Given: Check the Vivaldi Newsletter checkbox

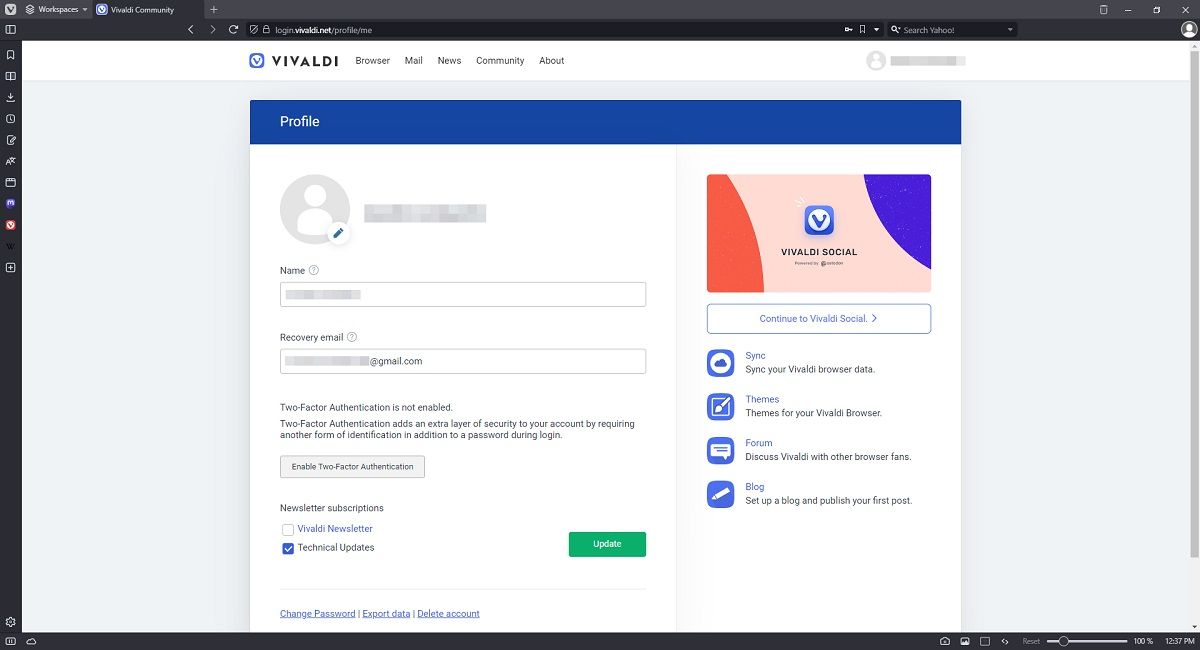Looking at the screenshot, I should tap(288, 529).
